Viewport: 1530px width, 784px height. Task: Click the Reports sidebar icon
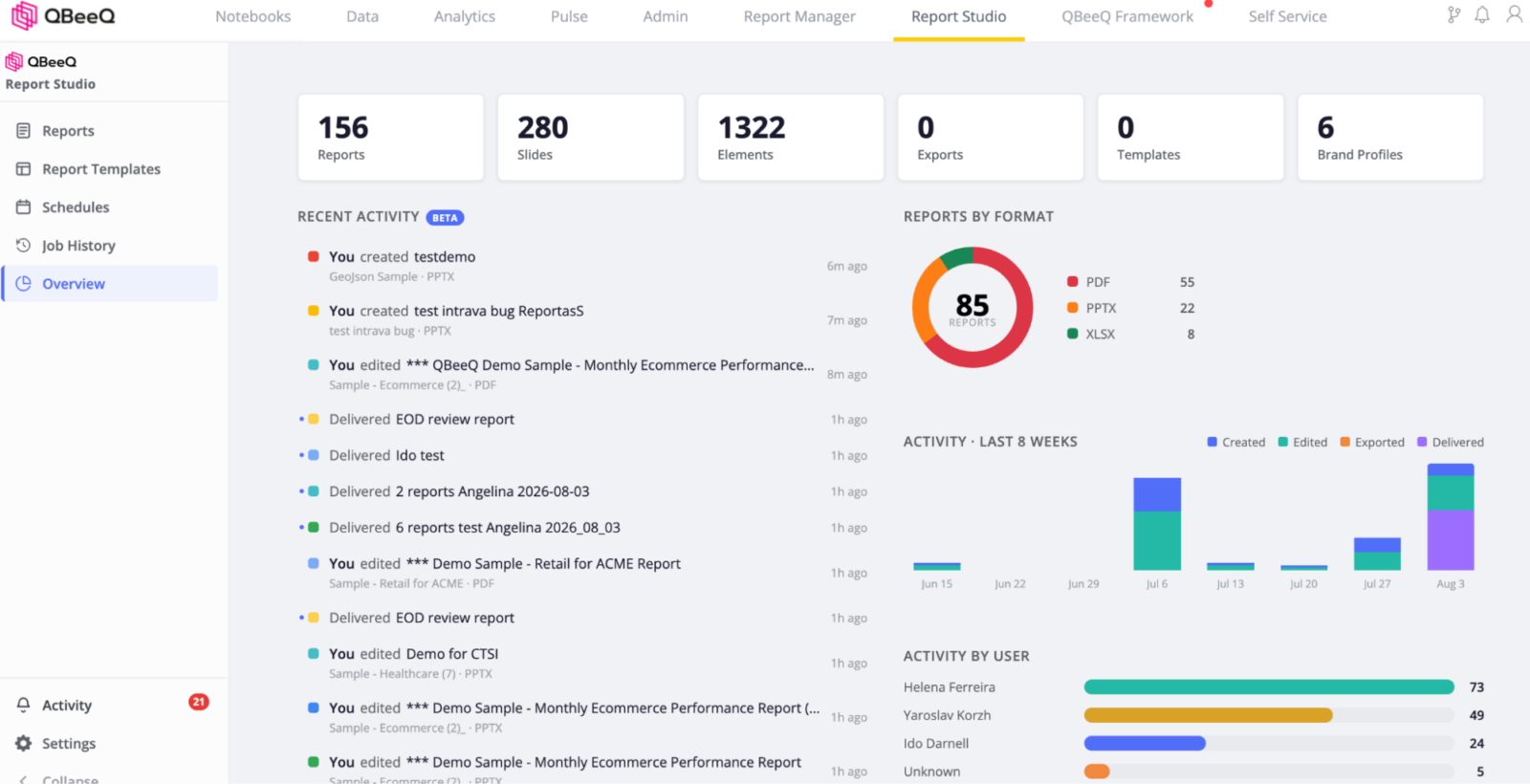point(24,131)
